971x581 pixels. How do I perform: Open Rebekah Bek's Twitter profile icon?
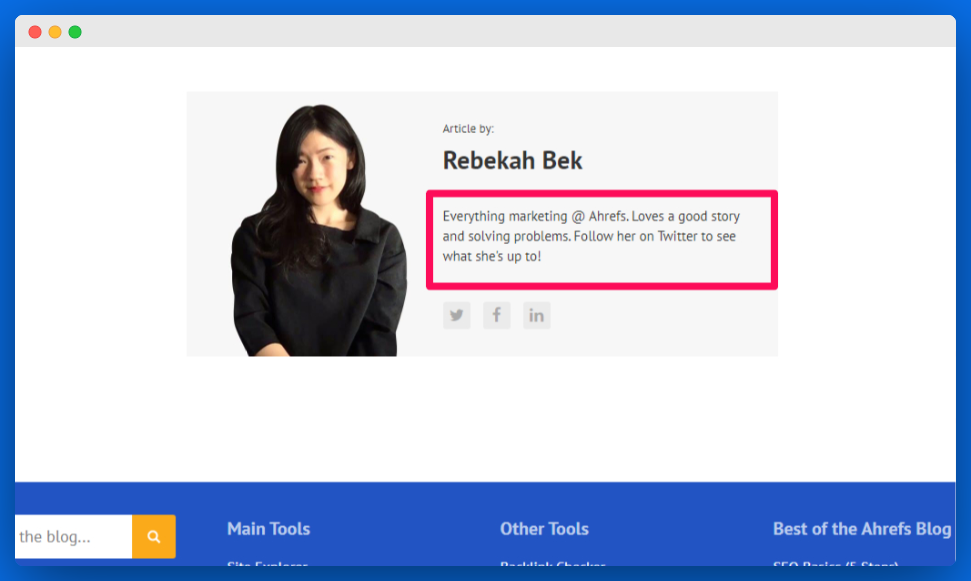tap(456, 315)
